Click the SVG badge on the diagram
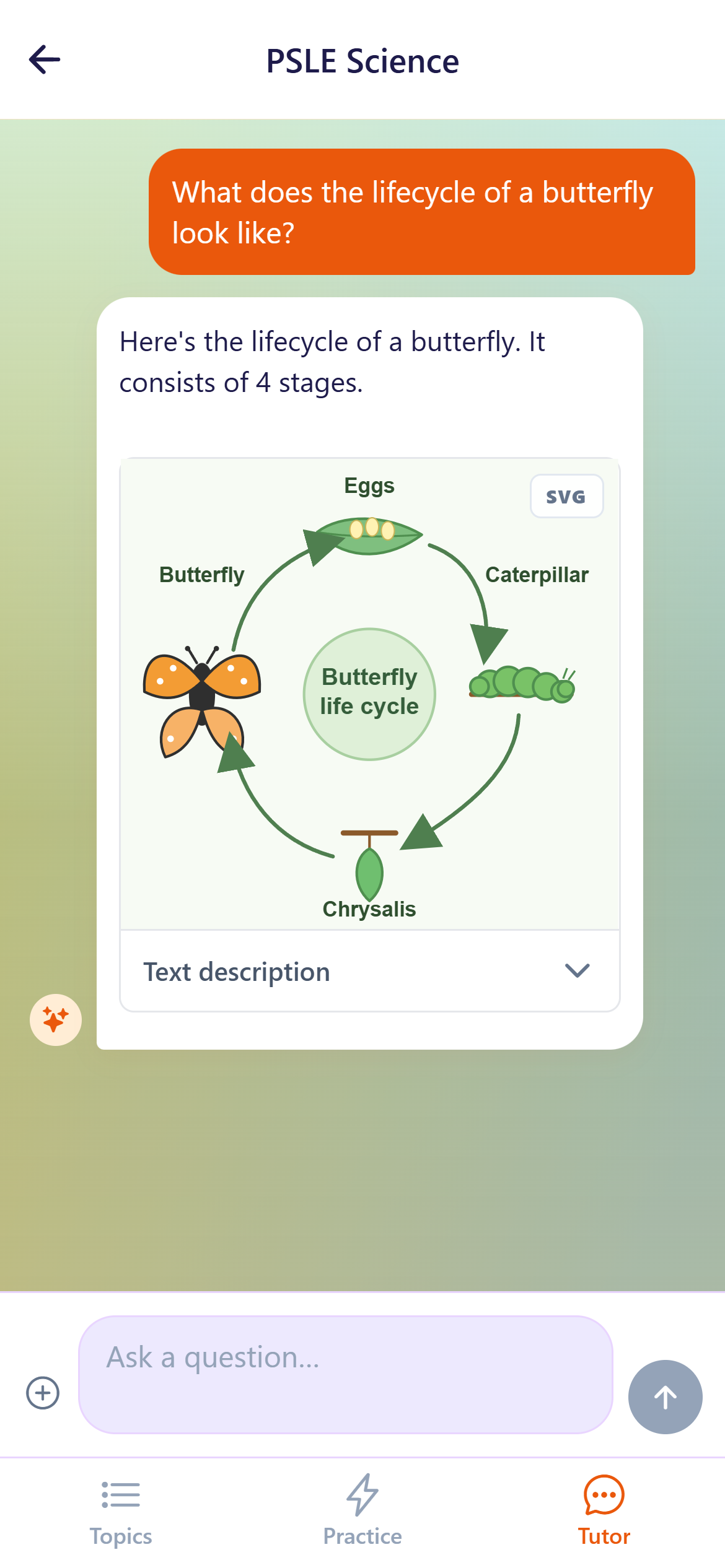Image resolution: width=725 pixels, height=1568 pixels. (566, 495)
